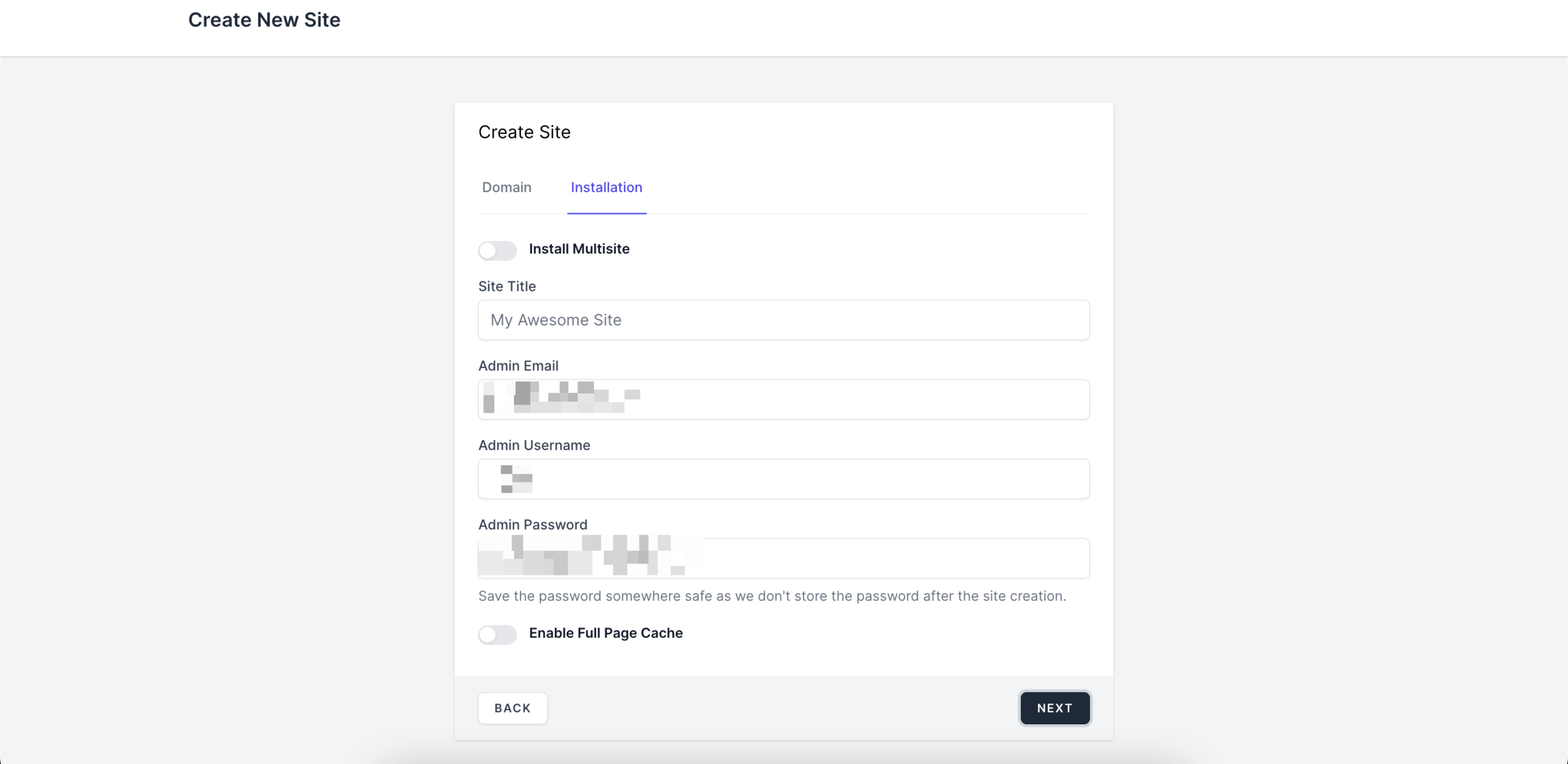Click the Admin Username label

534,445
